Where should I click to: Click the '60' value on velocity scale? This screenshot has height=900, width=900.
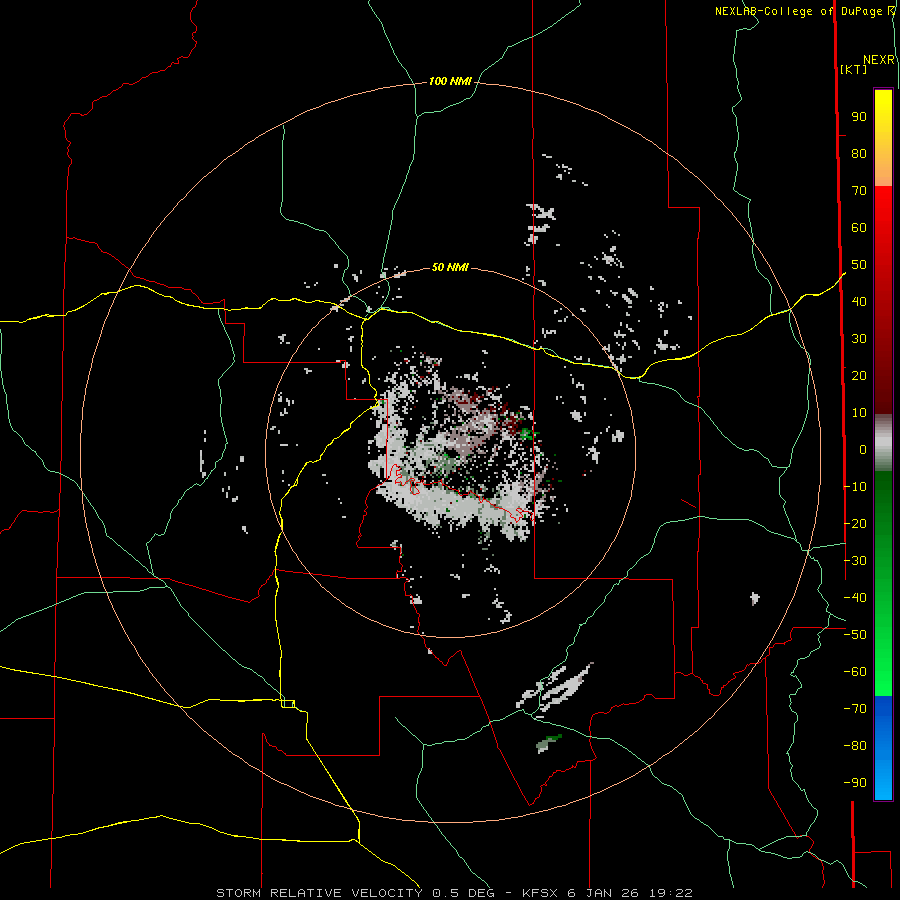[859, 227]
